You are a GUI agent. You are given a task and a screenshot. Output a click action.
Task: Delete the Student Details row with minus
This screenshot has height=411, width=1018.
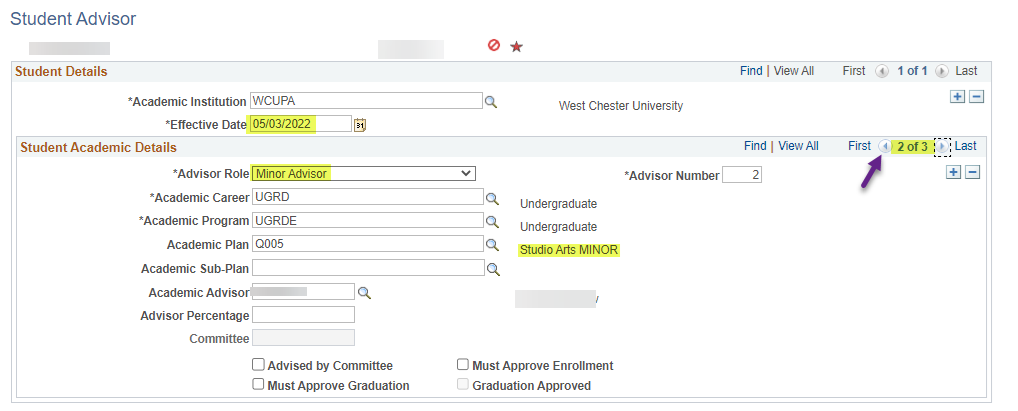[976, 97]
